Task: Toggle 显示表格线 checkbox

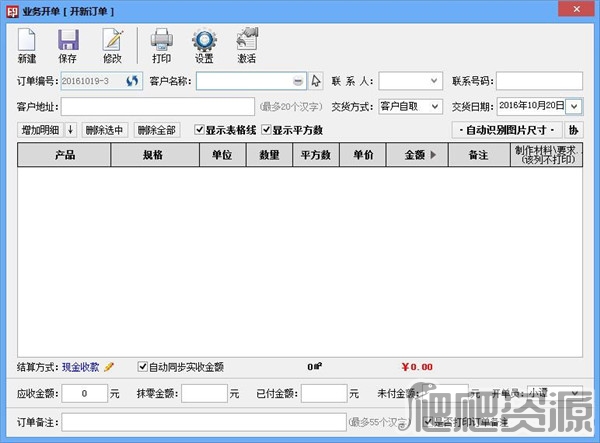Action: click(x=199, y=130)
